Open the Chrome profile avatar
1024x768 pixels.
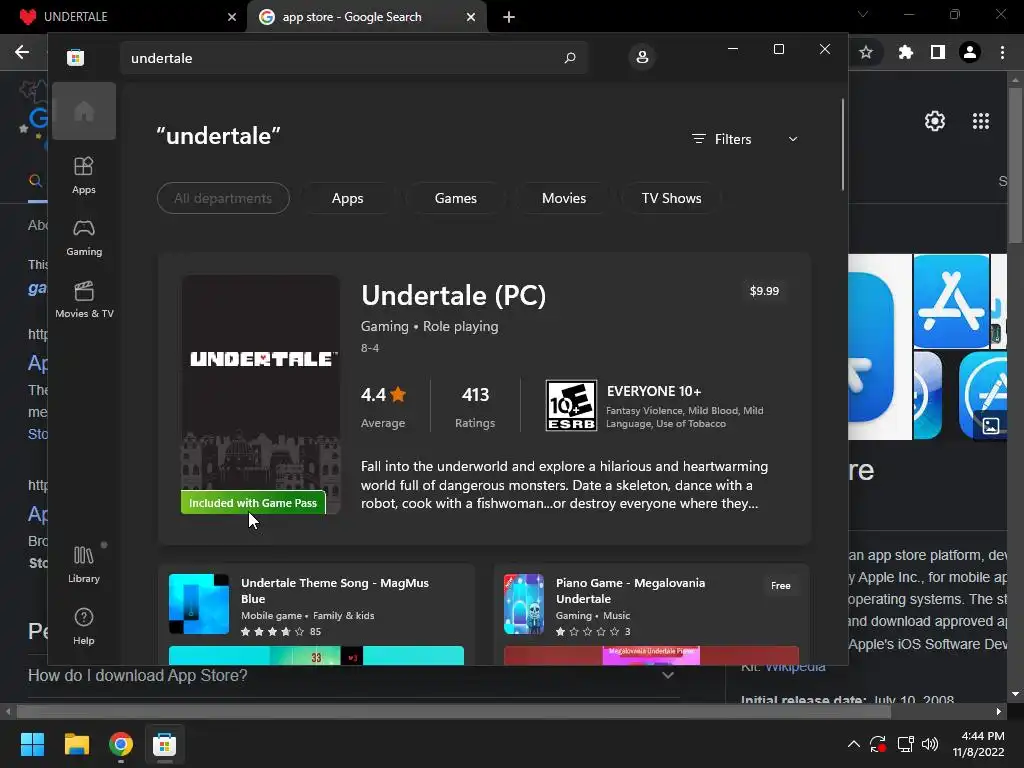(970, 52)
